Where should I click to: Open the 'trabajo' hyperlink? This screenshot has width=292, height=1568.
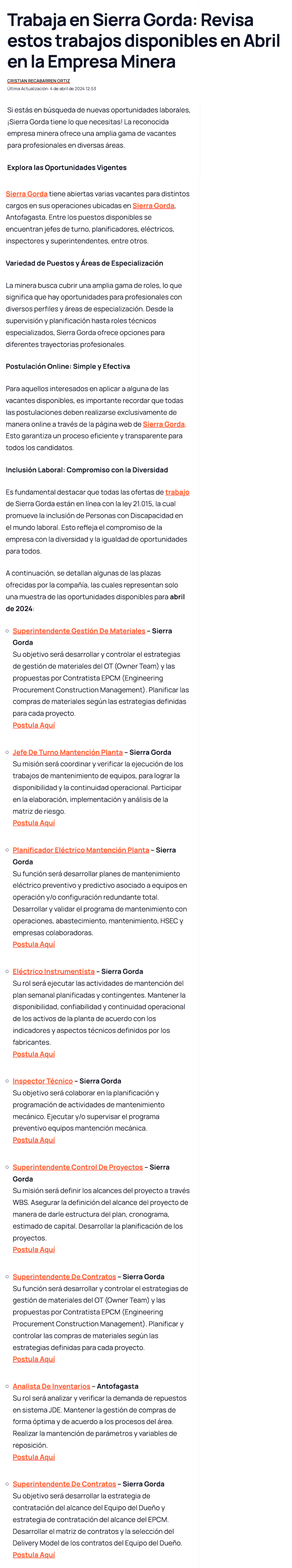tap(177, 492)
